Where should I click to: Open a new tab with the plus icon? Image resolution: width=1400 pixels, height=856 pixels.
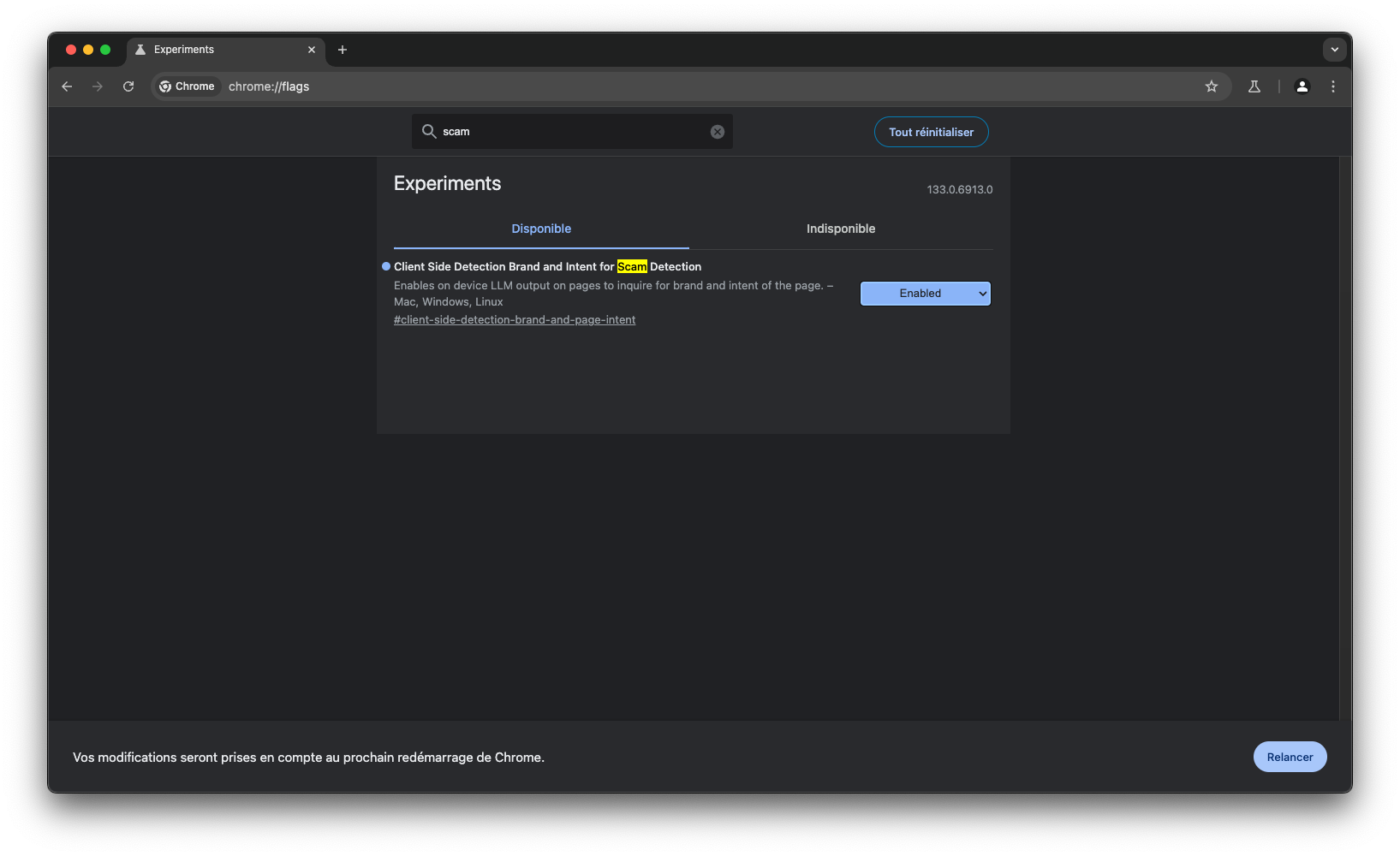pos(343,51)
